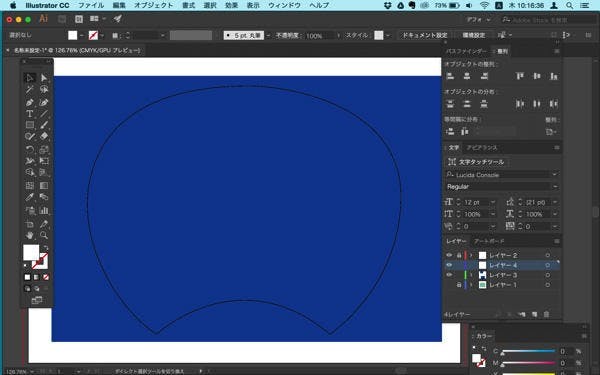The image size is (600, 375).
Task: Select the Pen tool
Action: [30, 103]
